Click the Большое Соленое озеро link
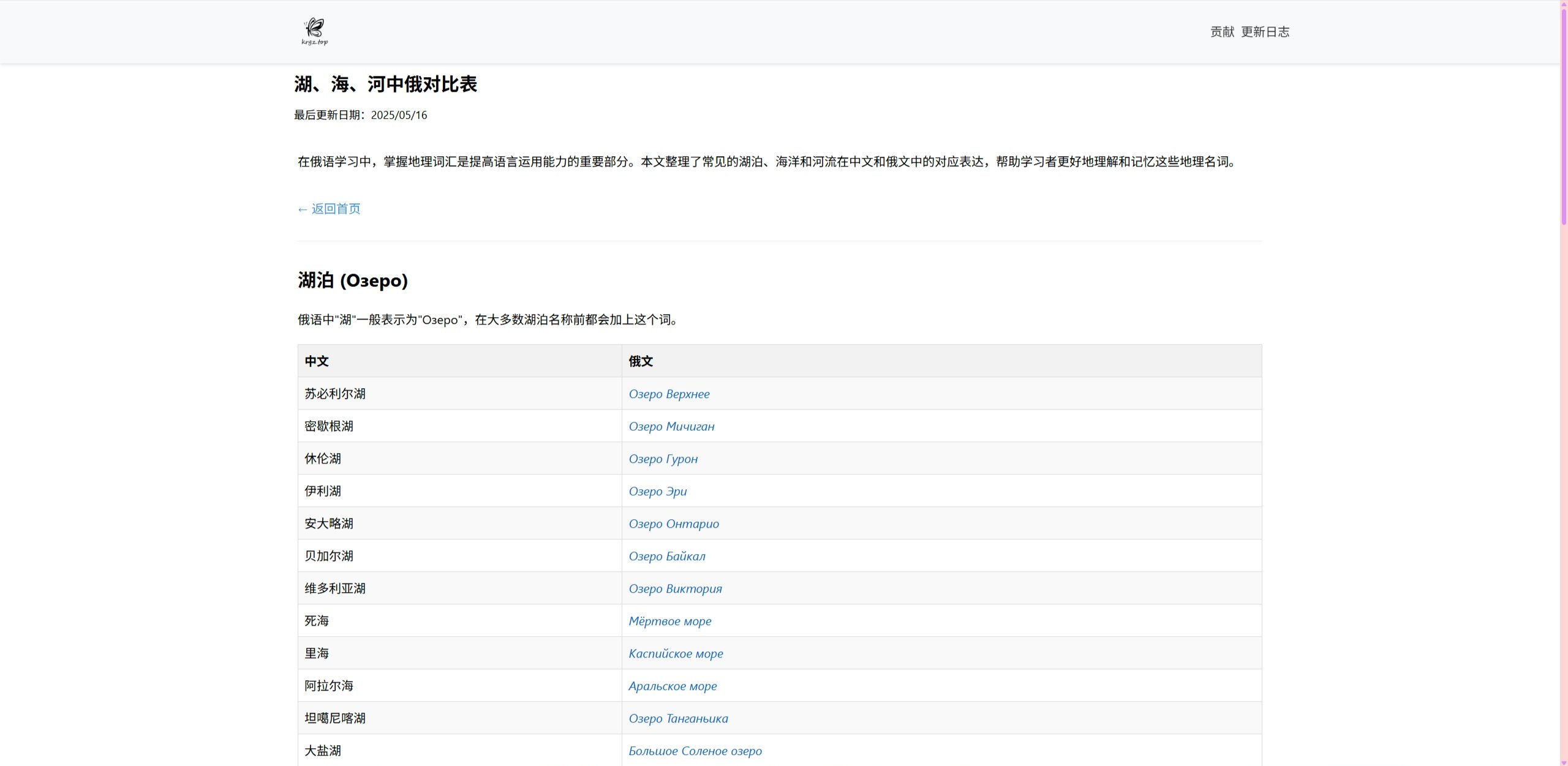 pos(695,751)
